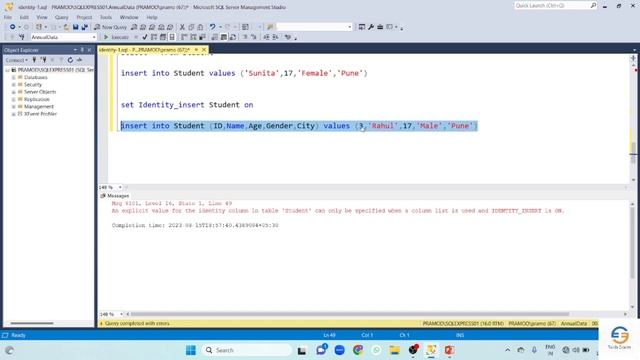Pin the Object Explorer panel
This screenshot has width=640, height=360.
[82, 50]
